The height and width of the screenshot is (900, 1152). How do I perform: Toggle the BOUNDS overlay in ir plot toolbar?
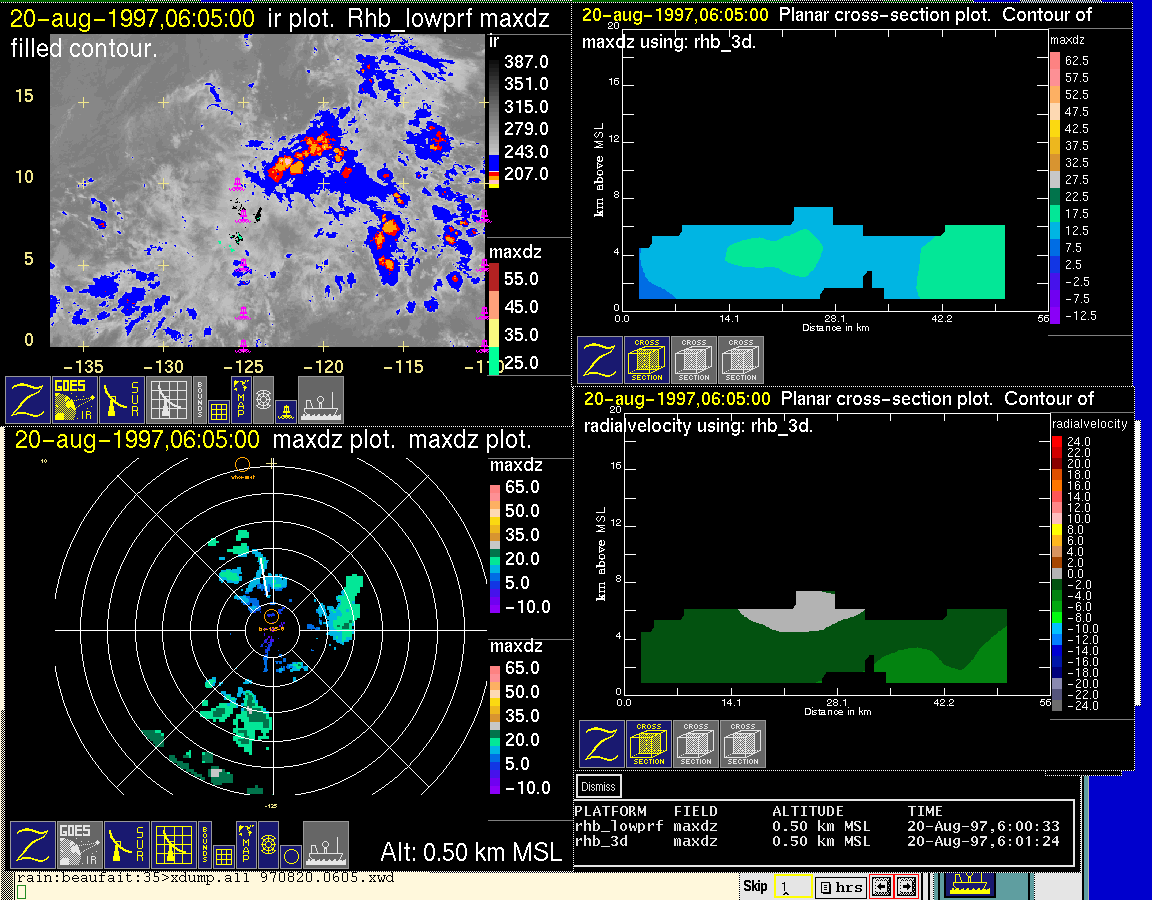(200, 399)
